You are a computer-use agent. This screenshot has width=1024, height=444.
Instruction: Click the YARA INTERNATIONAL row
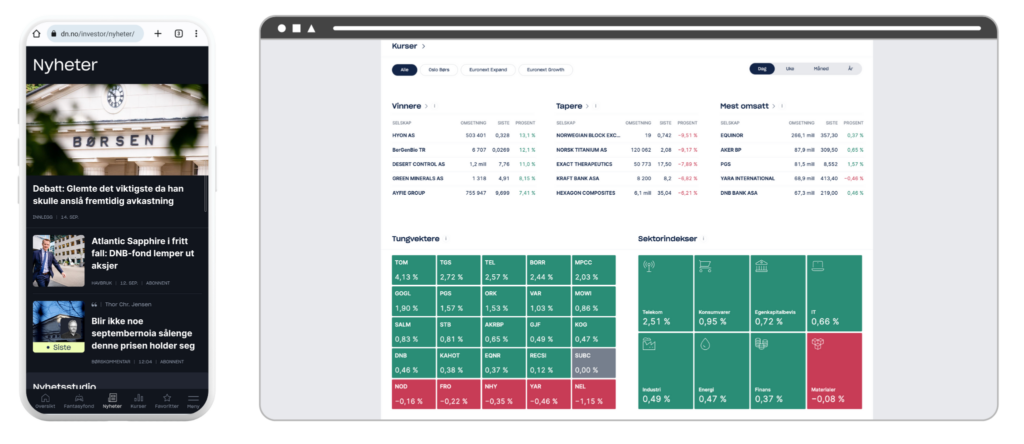point(792,178)
